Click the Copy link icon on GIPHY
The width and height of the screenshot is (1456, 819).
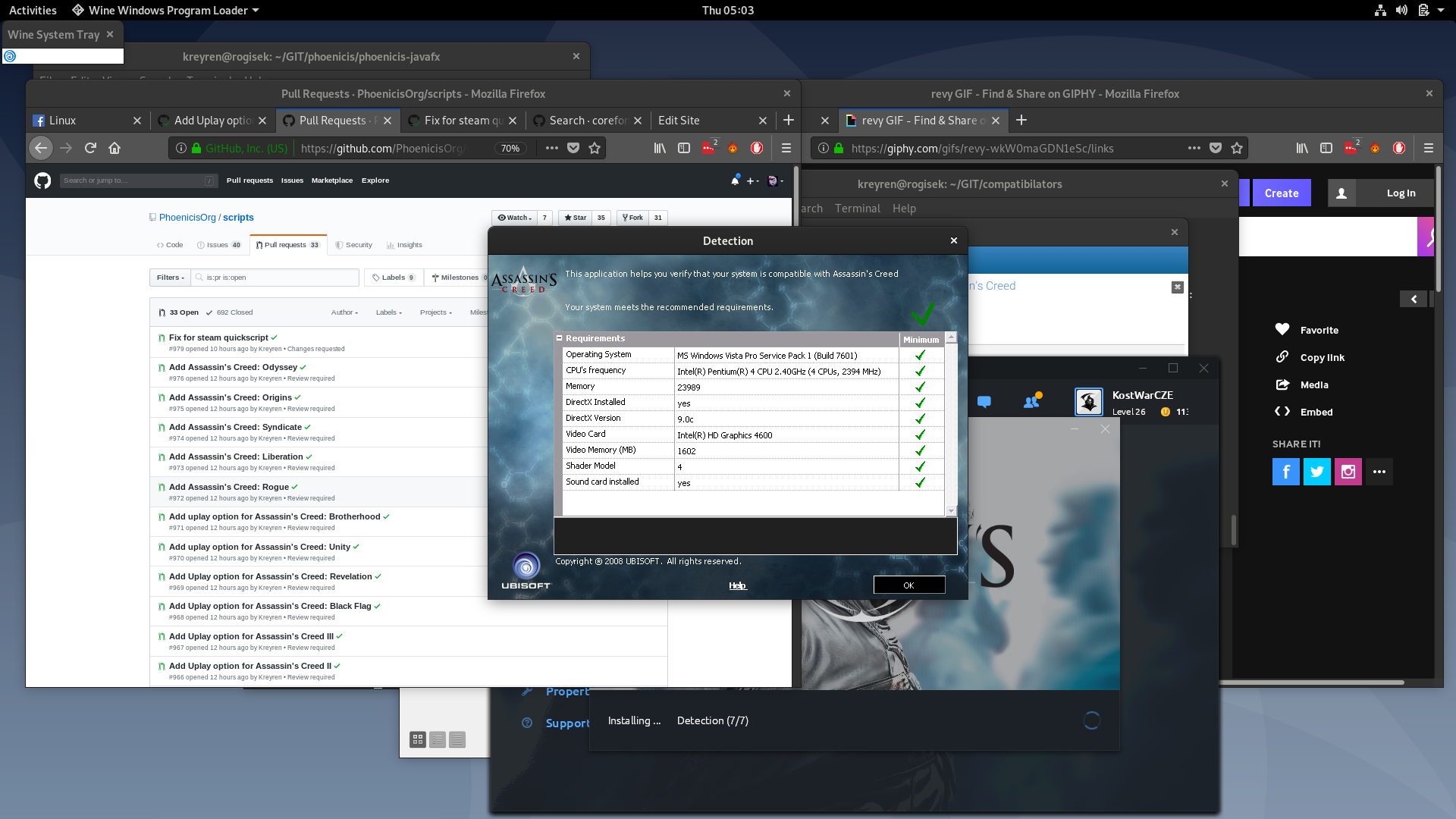click(1282, 356)
